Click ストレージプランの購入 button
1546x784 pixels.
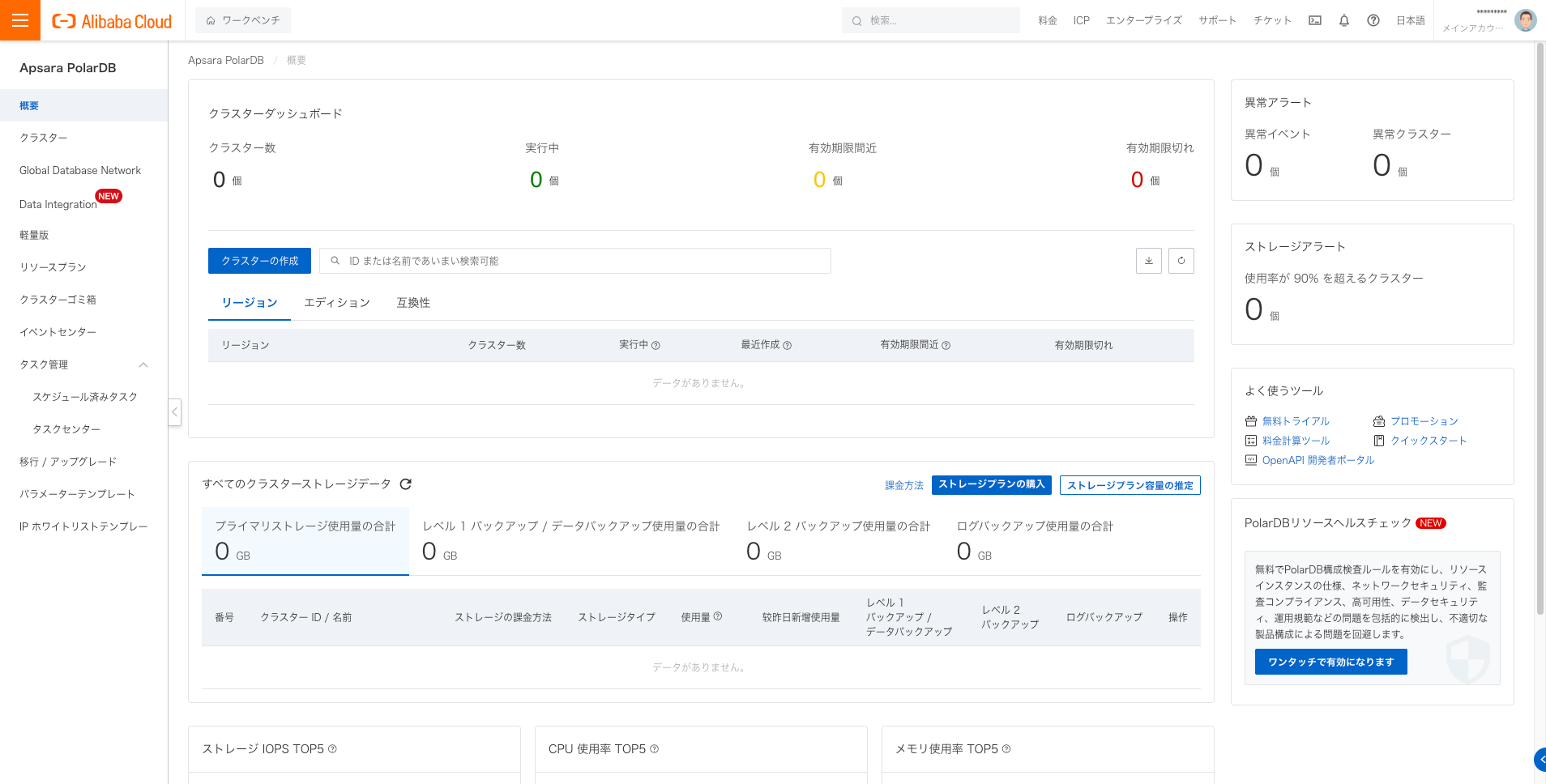click(x=992, y=484)
